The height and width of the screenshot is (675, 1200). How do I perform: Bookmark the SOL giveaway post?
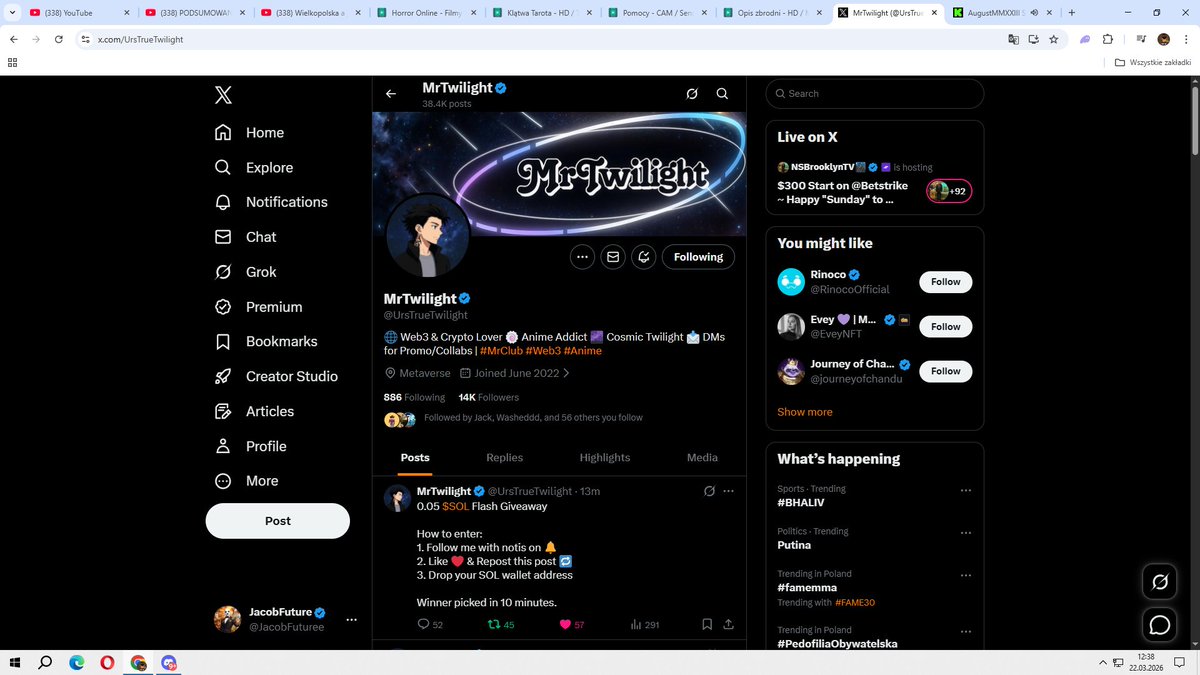click(x=706, y=624)
